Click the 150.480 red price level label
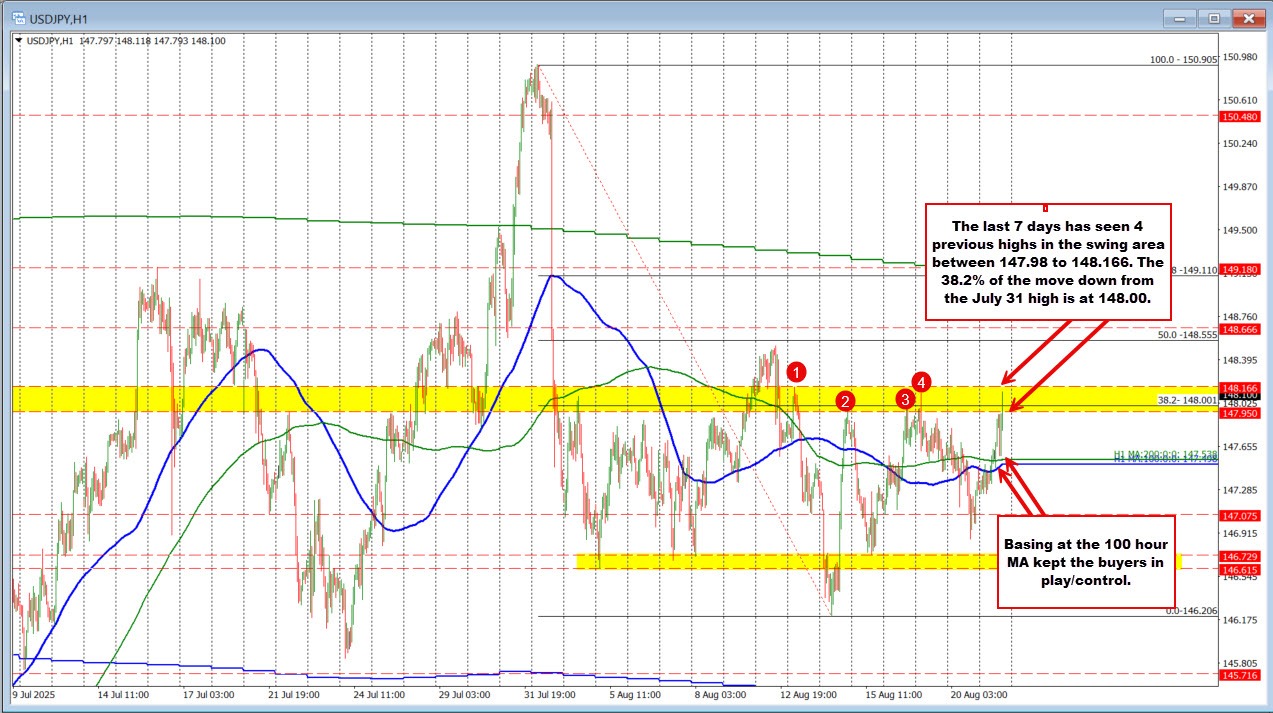Image resolution: width=1273 pixels, height=713 pixels. tap(1244, 116)
